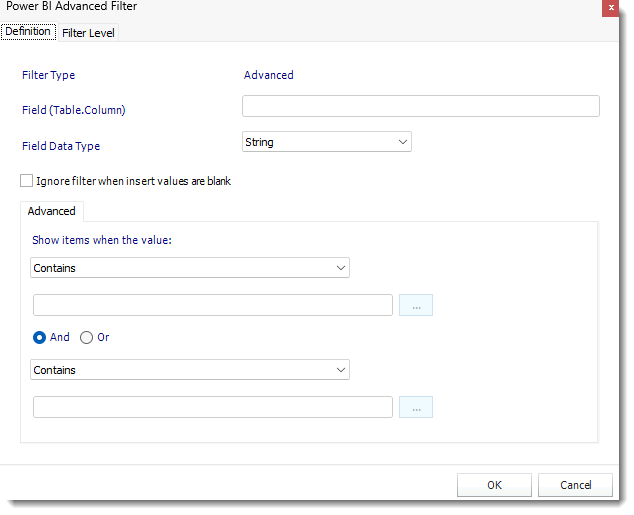634x515 pixels.
Task: Select the inner Advanced tab
Action: [52, 211]
